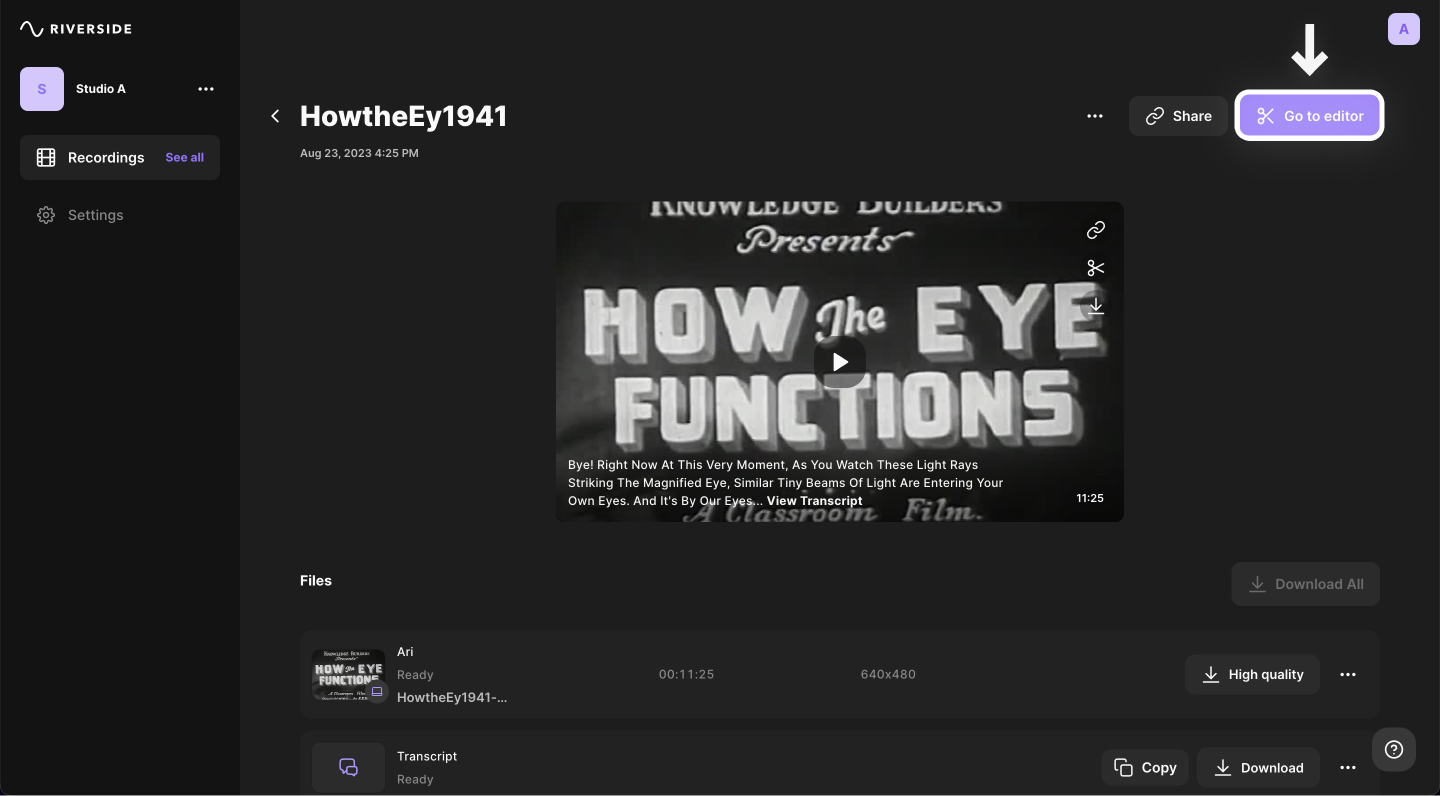The width and height of the screenshot is (1440, 796).
Task: Click the Aug 23, 2023 4:25 PM date
Action: pos(359,153)
